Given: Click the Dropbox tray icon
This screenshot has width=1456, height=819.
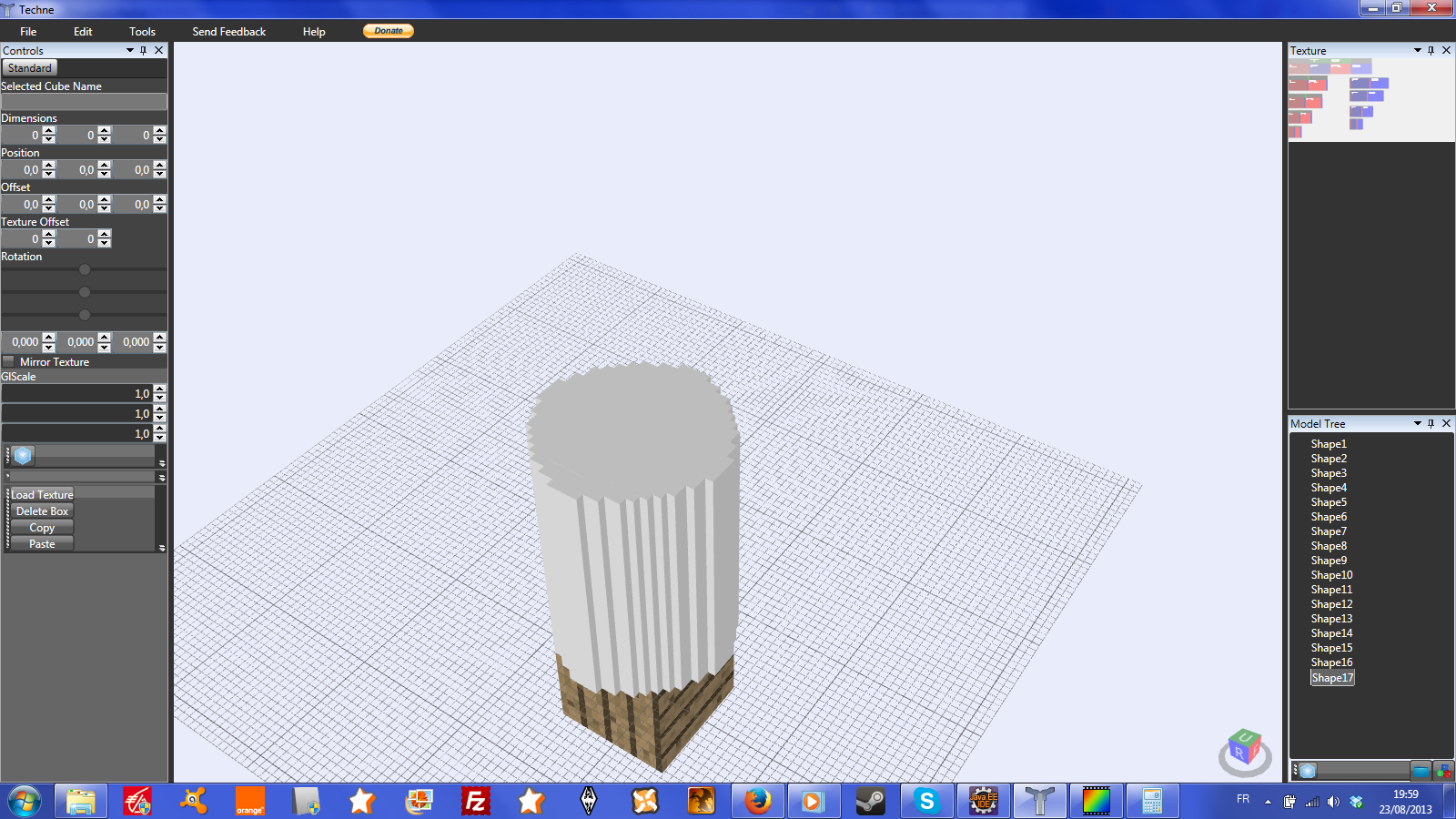Looking at the screenshot, I should click(1357, 802).
